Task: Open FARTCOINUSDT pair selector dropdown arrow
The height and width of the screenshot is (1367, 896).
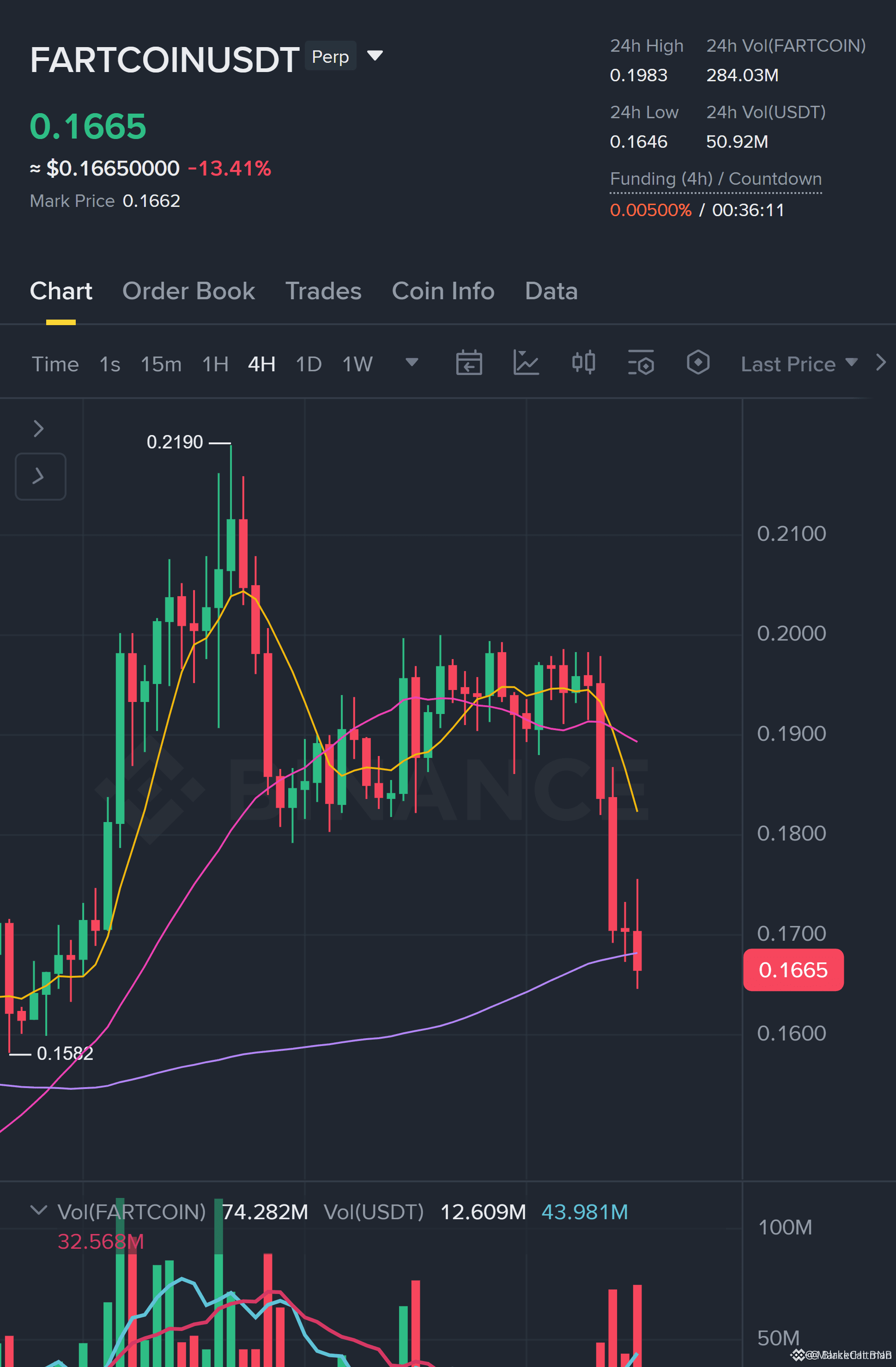Action: (x=375, y=56)
